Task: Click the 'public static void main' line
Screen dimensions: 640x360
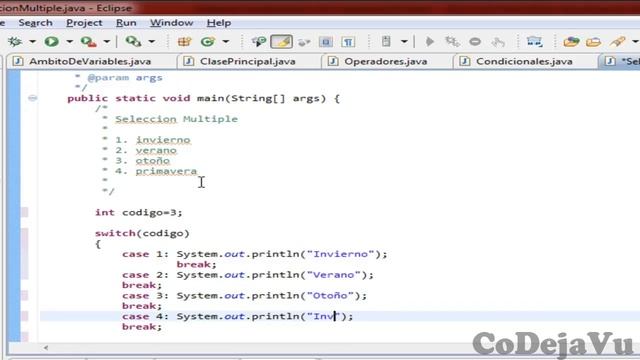Action: [x=203, y=98]
